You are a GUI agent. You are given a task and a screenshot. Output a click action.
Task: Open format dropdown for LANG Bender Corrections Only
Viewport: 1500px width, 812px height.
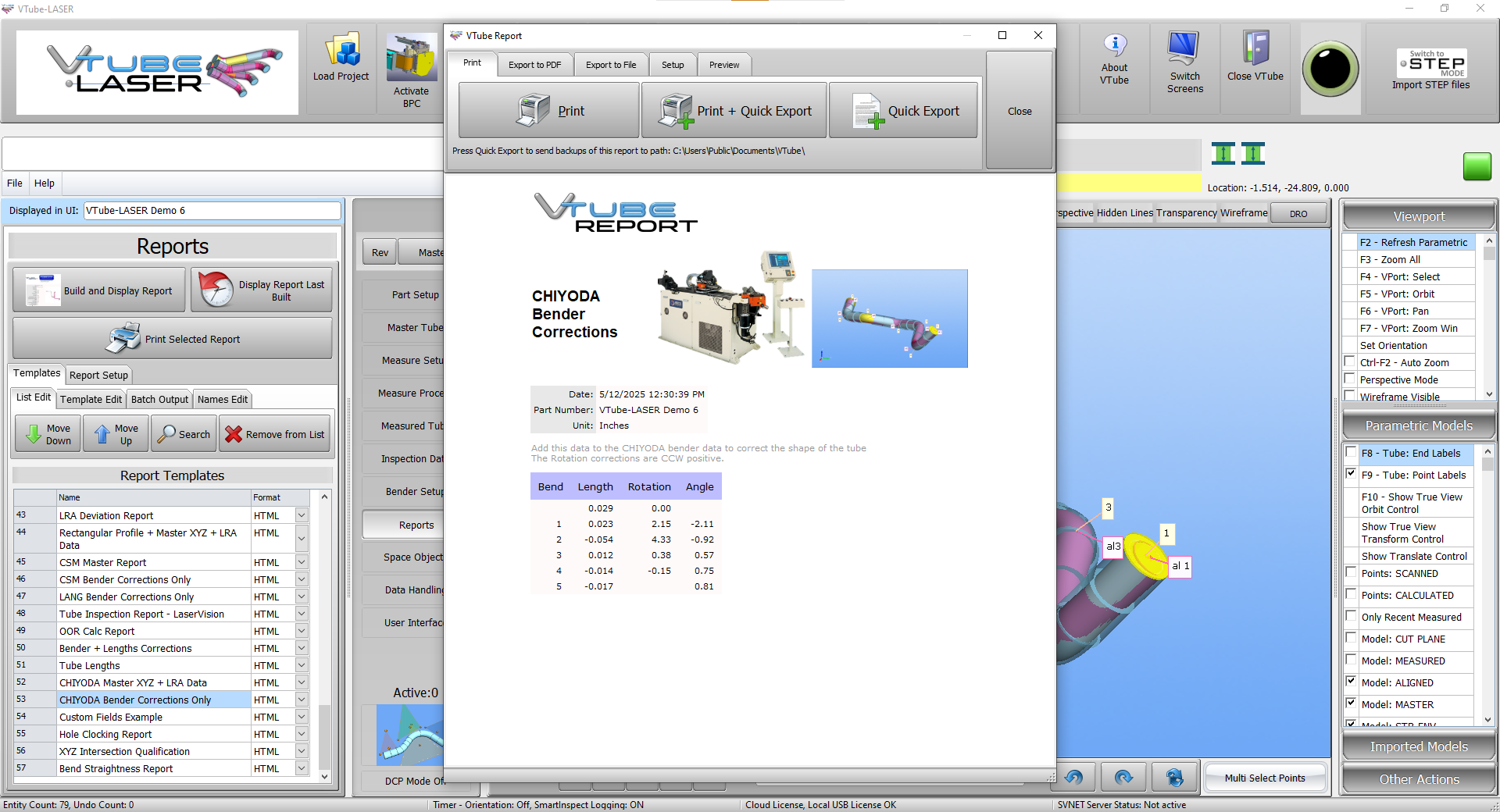tap(302, 597)
